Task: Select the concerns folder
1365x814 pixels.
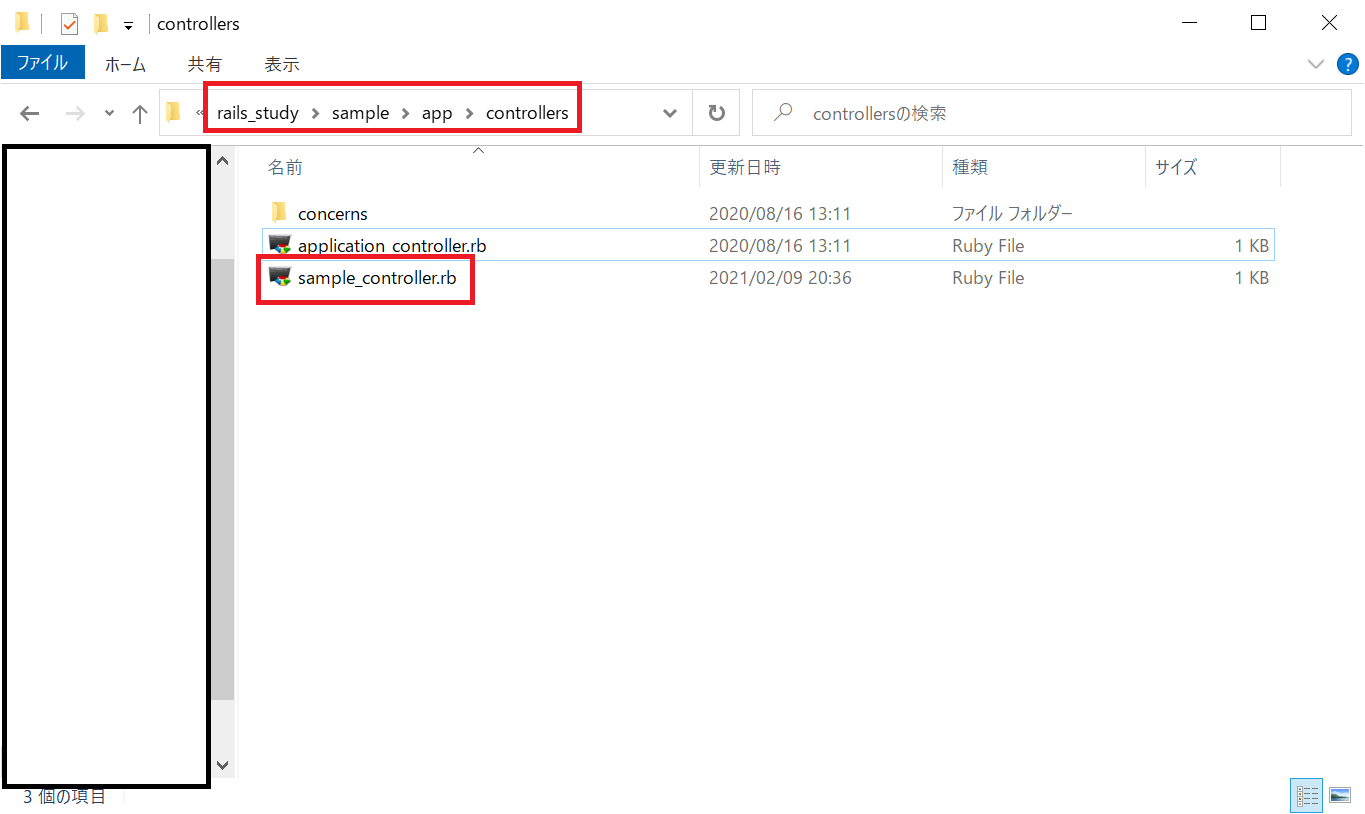Action: [x=333, y=213]
